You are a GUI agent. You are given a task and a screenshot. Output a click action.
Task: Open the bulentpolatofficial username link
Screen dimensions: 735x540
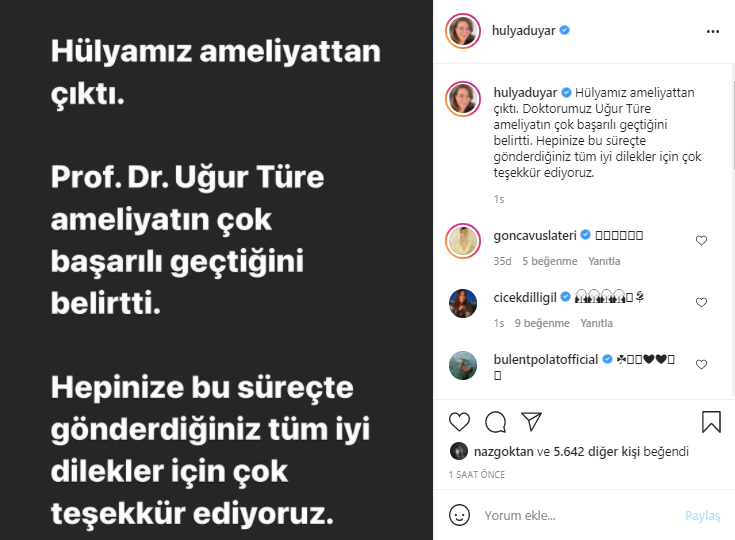tap(546, 360)
